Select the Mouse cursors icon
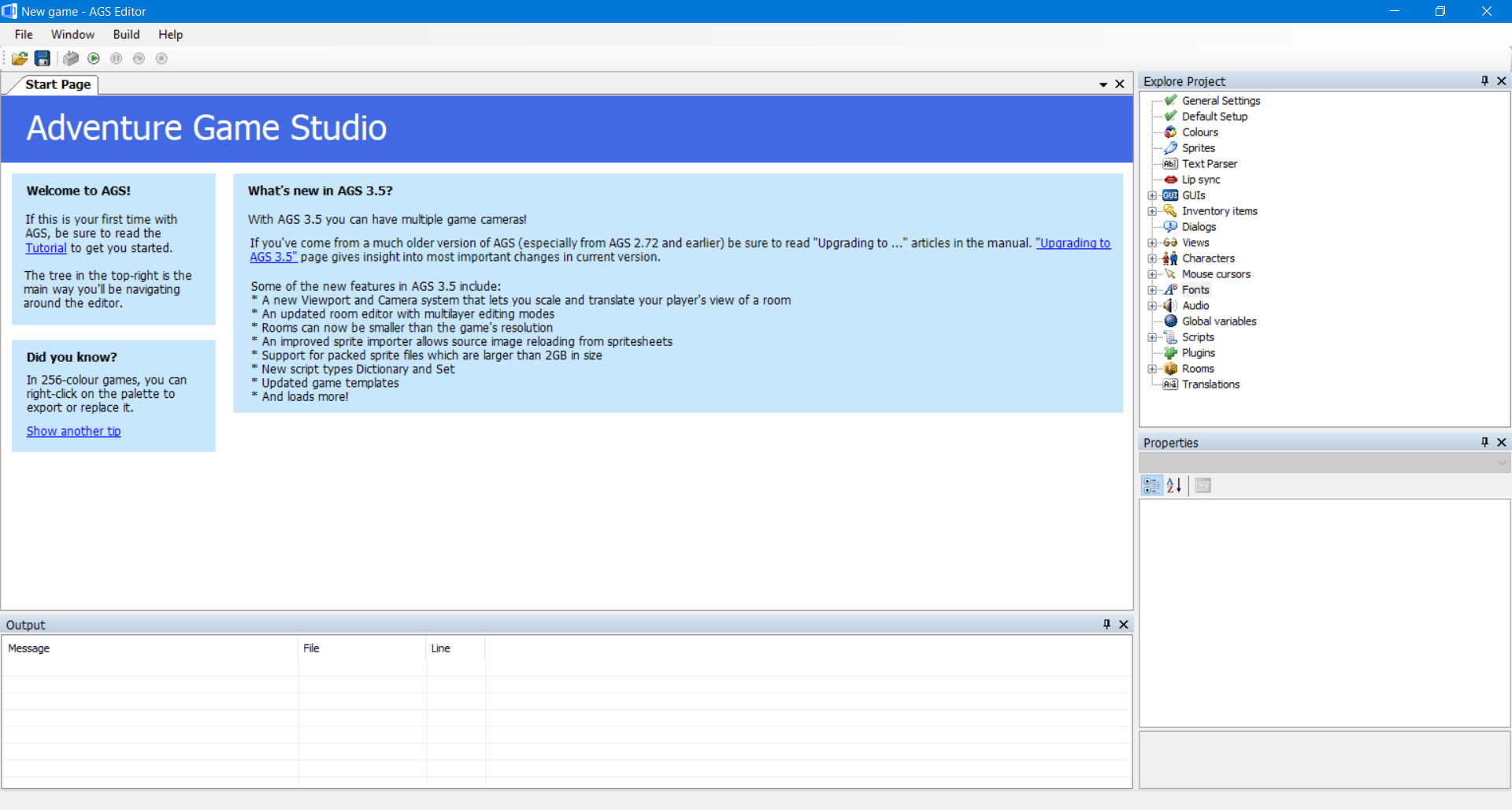 [1171, 273]
